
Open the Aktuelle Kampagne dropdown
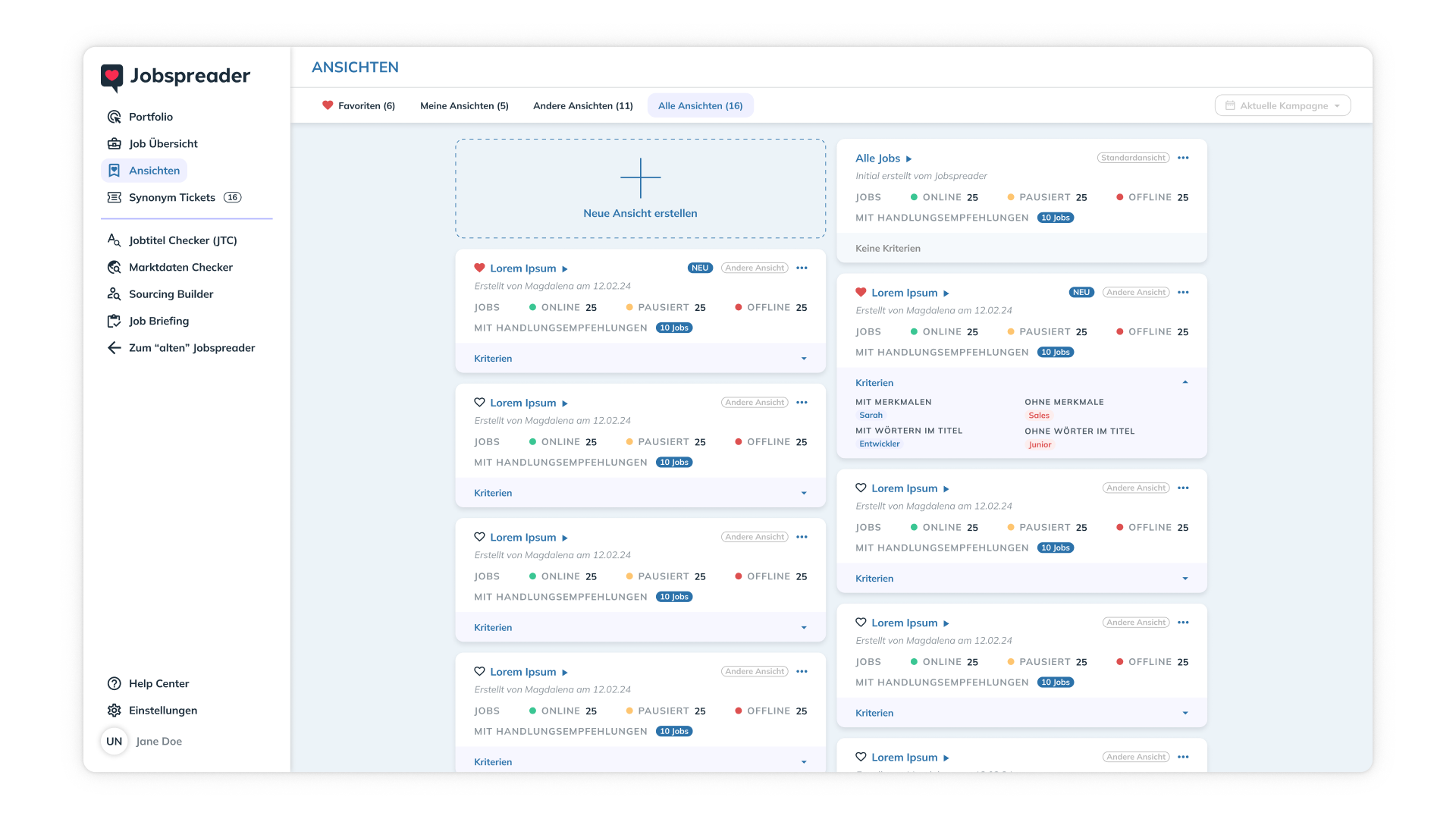pyautogui.click(x=1282, y=105)
